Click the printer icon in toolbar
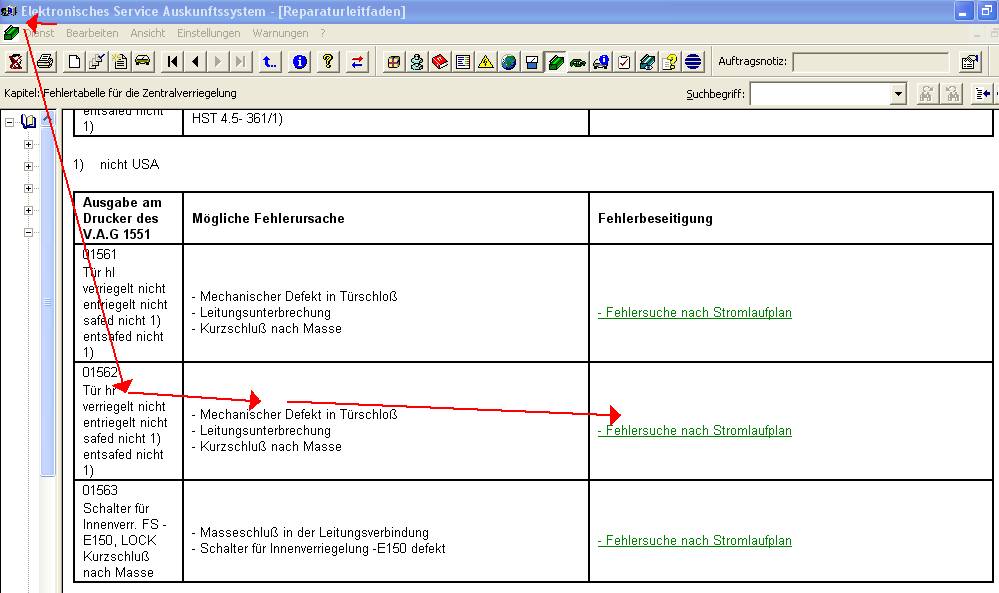The width and height of the screenshot is (999, 593). pyautogui.click(x=43, y=62)
